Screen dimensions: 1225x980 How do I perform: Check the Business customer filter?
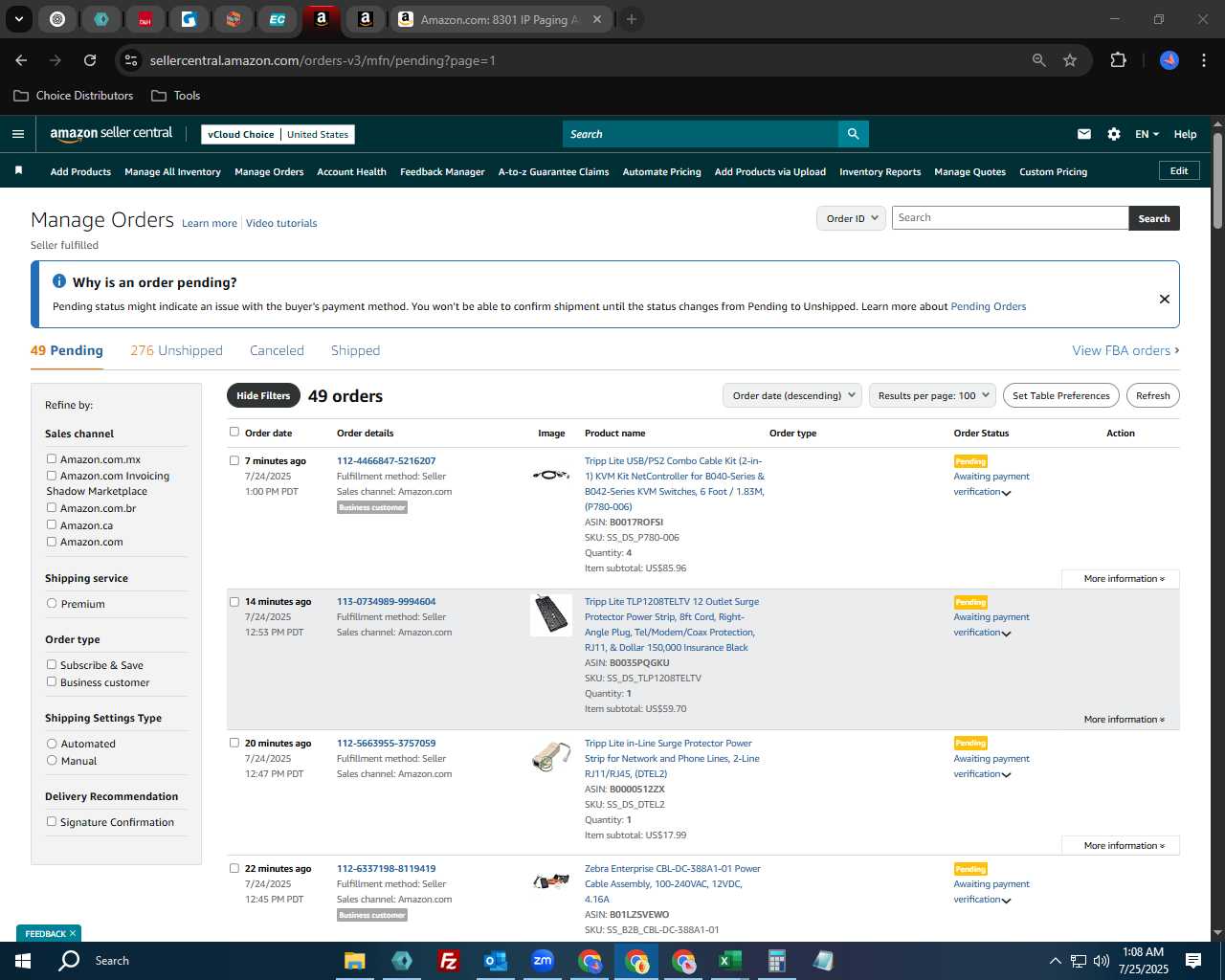(x=52, y=682)
